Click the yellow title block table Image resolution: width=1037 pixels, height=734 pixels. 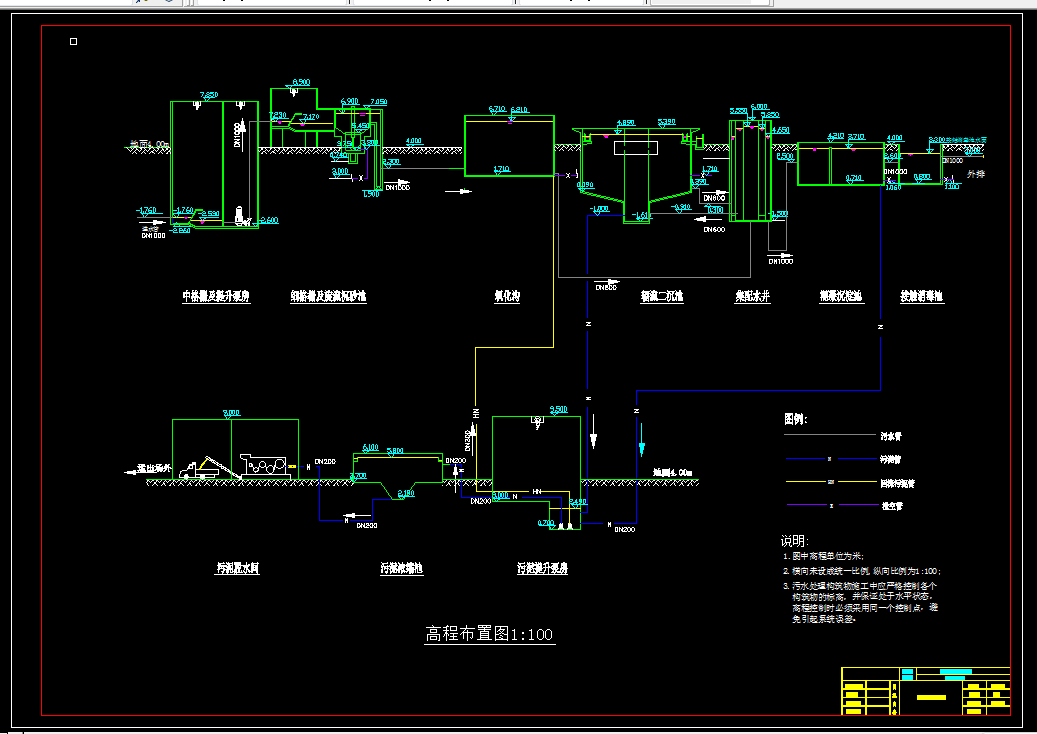(x=926, y=691)
